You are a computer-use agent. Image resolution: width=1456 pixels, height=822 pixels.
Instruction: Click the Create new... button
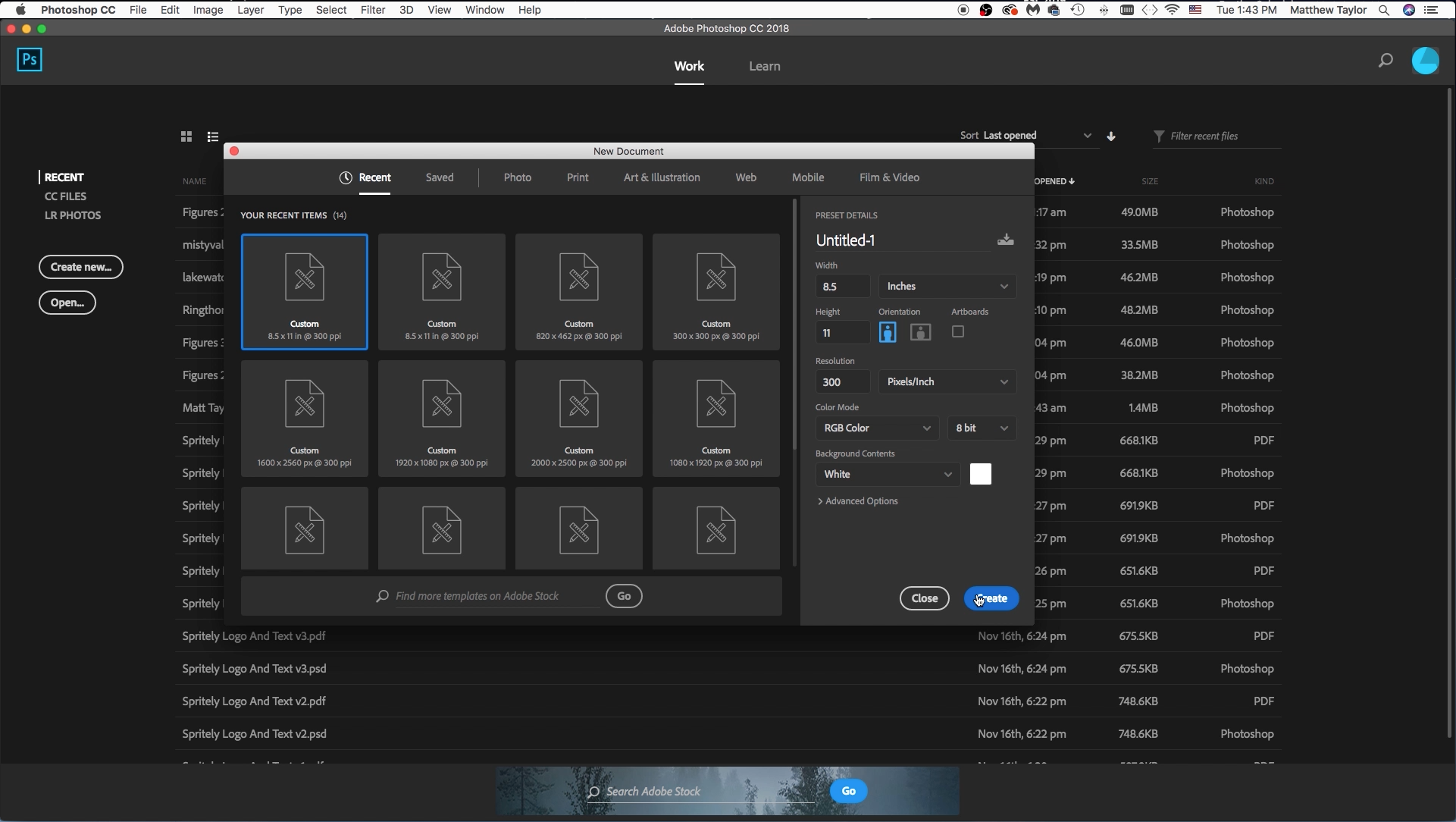[x=81, y=267]
